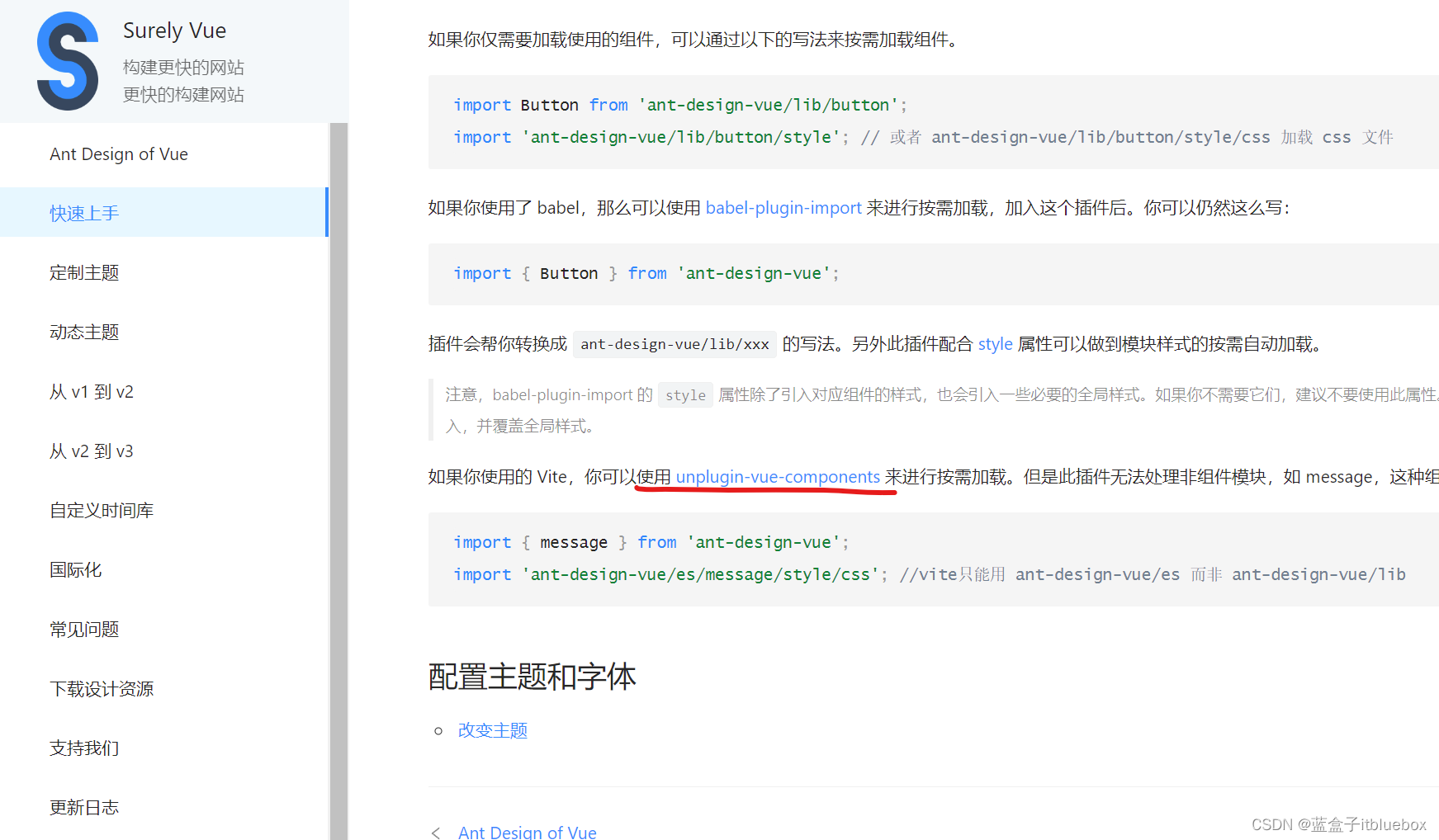The height and width of the screenshot is (840, 1439).
Task: Click code line import { Button } from ant-design-vue
Action: tap(646, 273)
